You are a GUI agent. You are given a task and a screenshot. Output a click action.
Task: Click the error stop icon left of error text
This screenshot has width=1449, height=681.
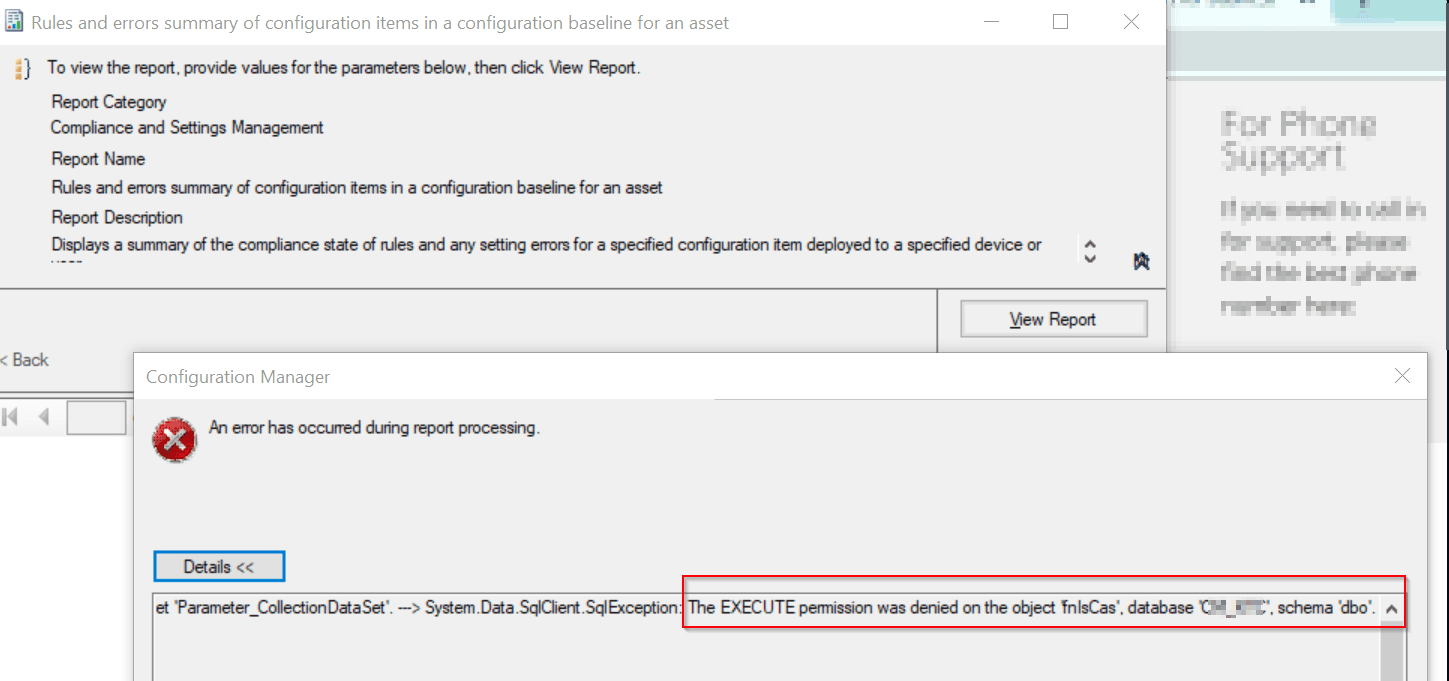coord(175,440)
